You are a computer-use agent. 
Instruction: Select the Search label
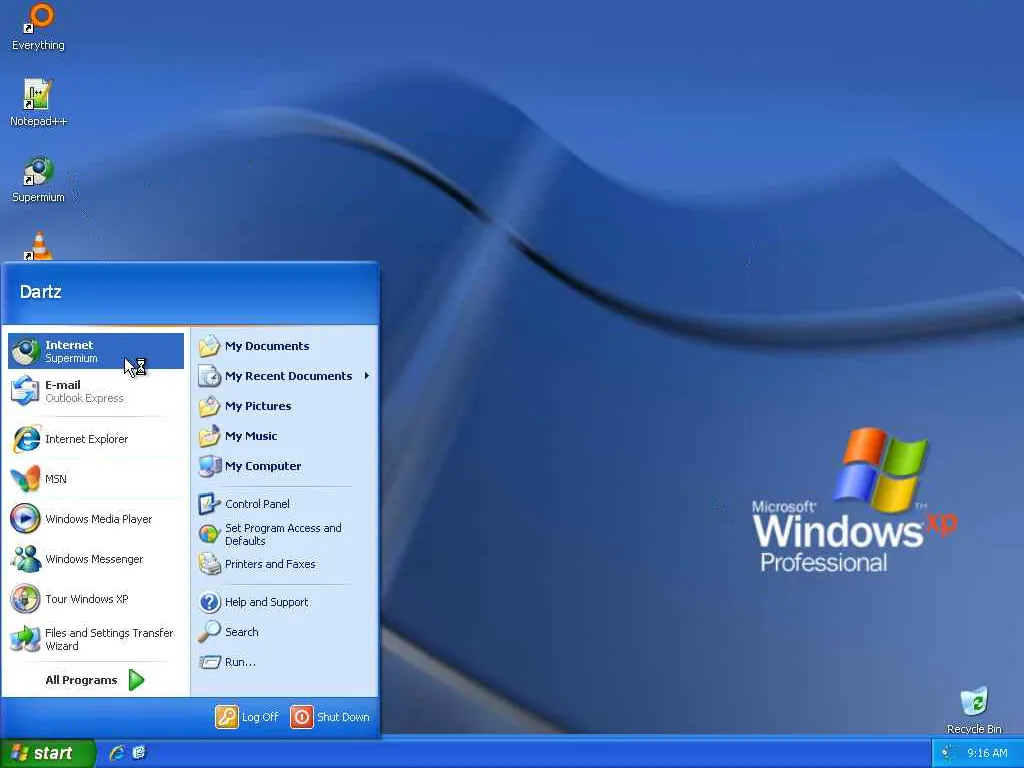(x=242, y=632)
